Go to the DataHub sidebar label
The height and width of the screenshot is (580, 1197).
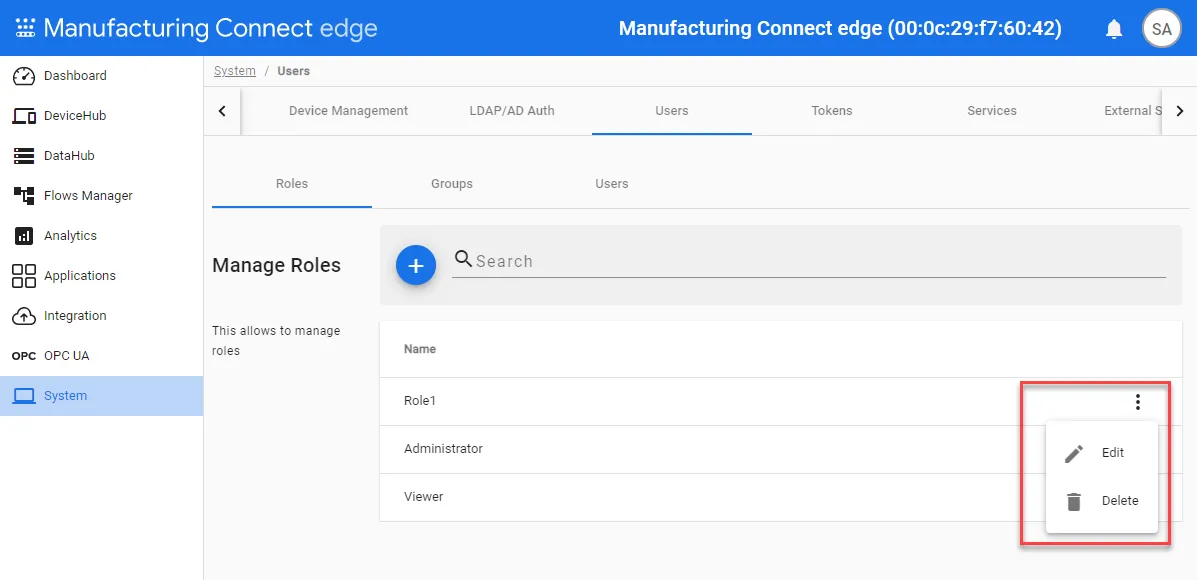click(69, 156)
